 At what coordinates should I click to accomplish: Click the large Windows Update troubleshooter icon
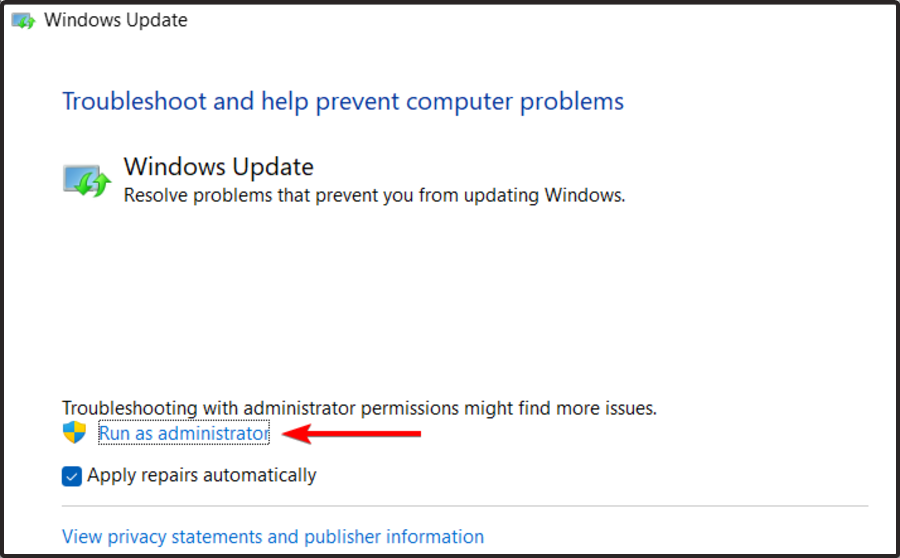pos(87,181)
